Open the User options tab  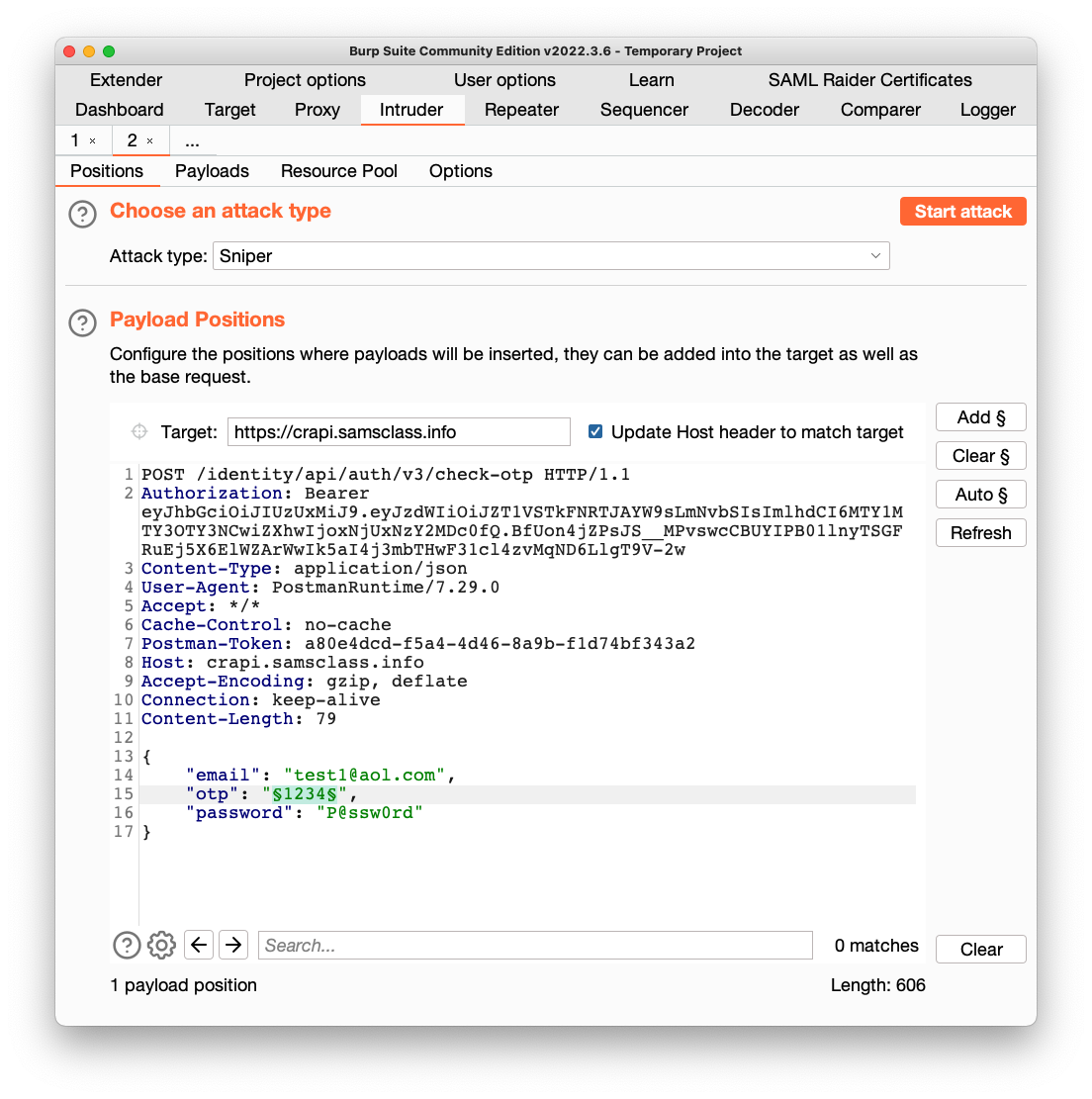click(x=504, y=80)
